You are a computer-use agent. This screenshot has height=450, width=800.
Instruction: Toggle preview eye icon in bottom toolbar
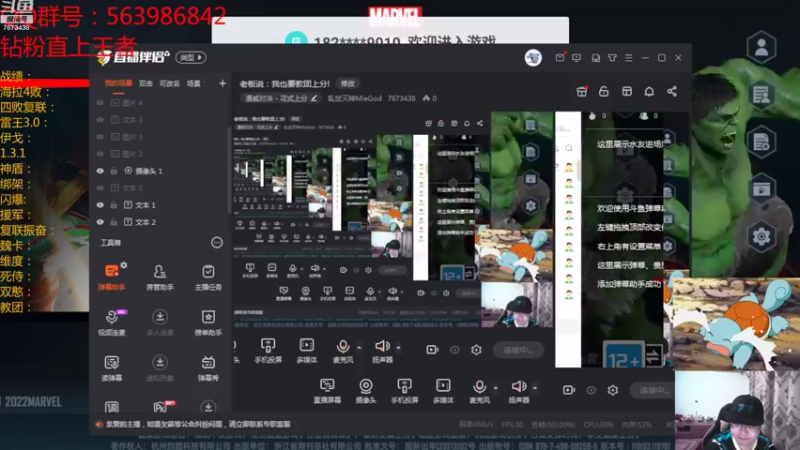coord(591,390)
